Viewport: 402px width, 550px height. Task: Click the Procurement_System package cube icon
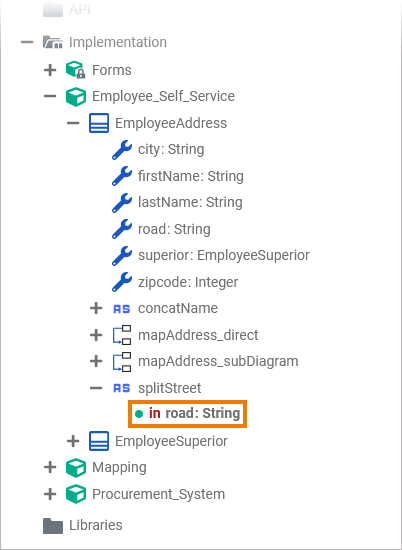point(76,494)
